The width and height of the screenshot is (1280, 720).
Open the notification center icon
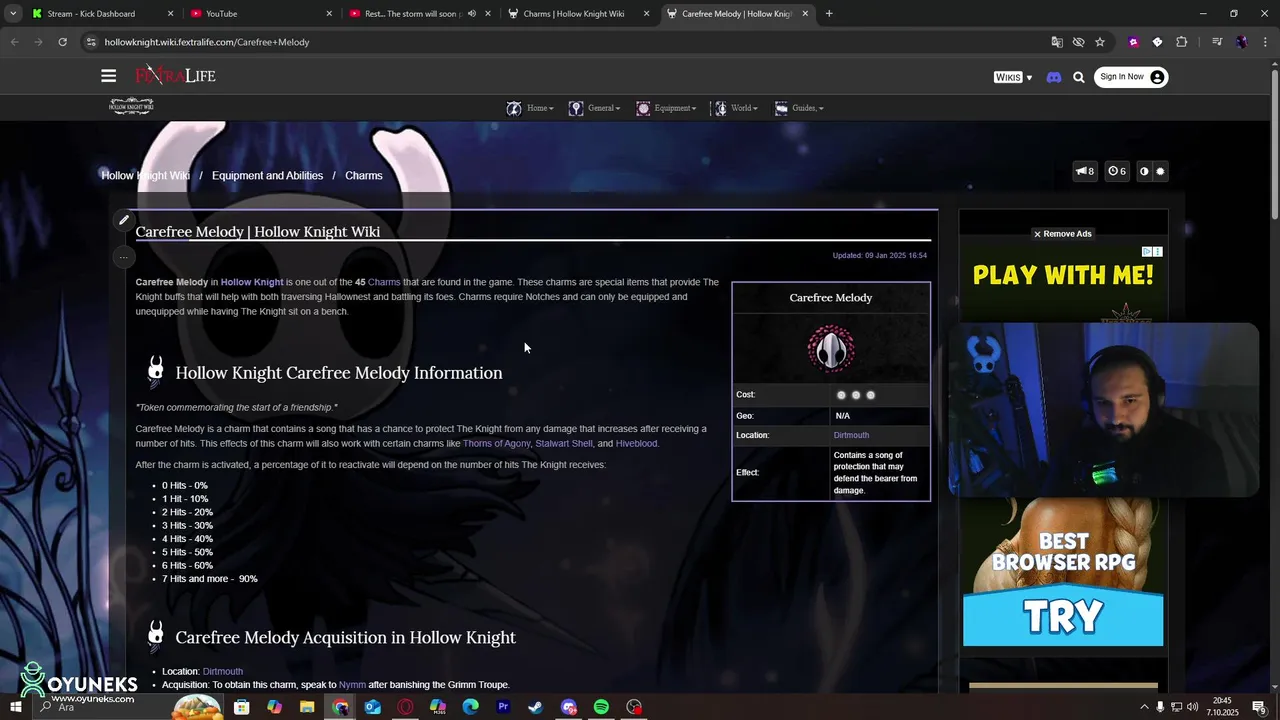coord(1259,707)
